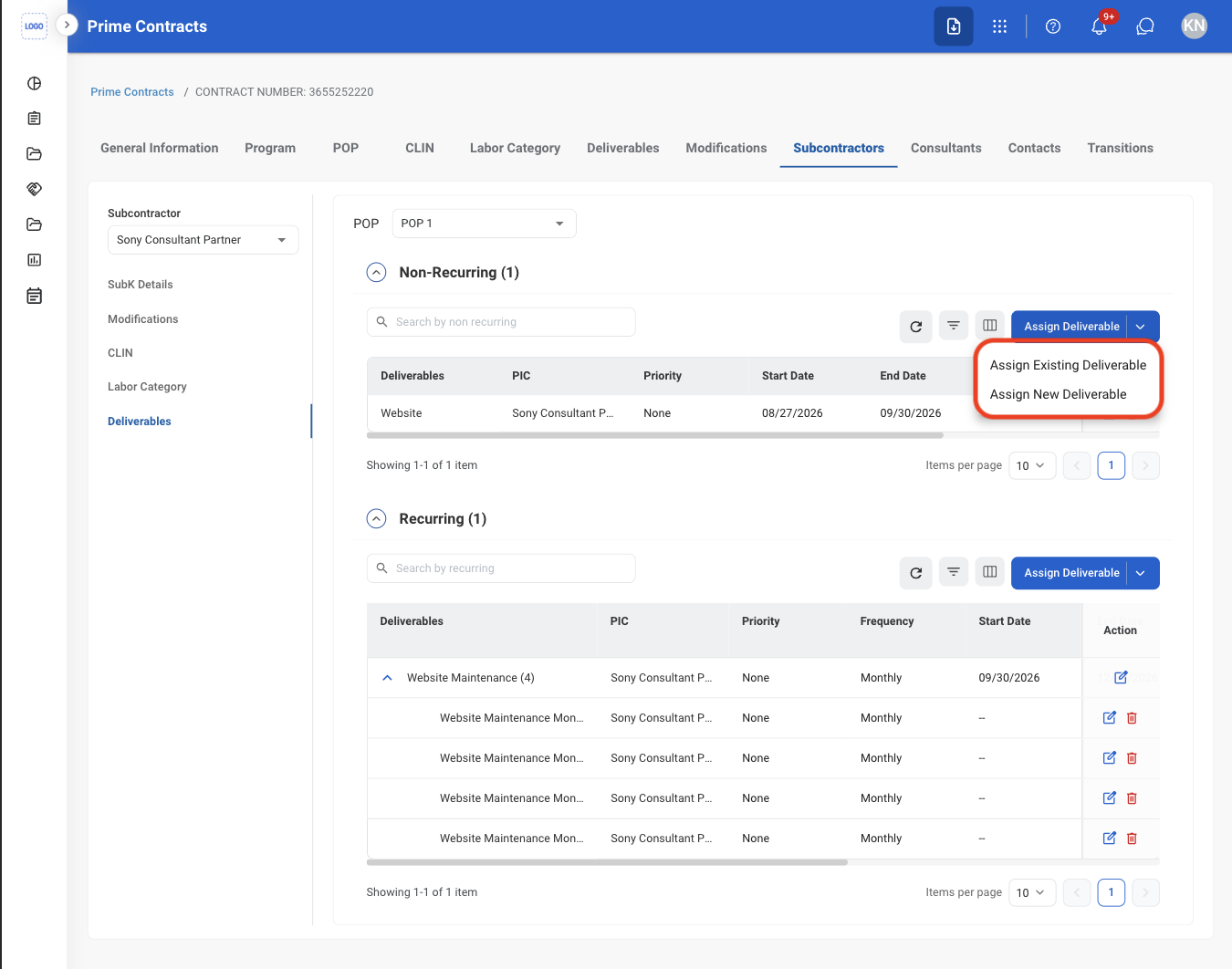The image size is (1232, 969).
Task: Open the Subcontractor dropdown showing Sony Consultant Partner
Action: (203, 240)
